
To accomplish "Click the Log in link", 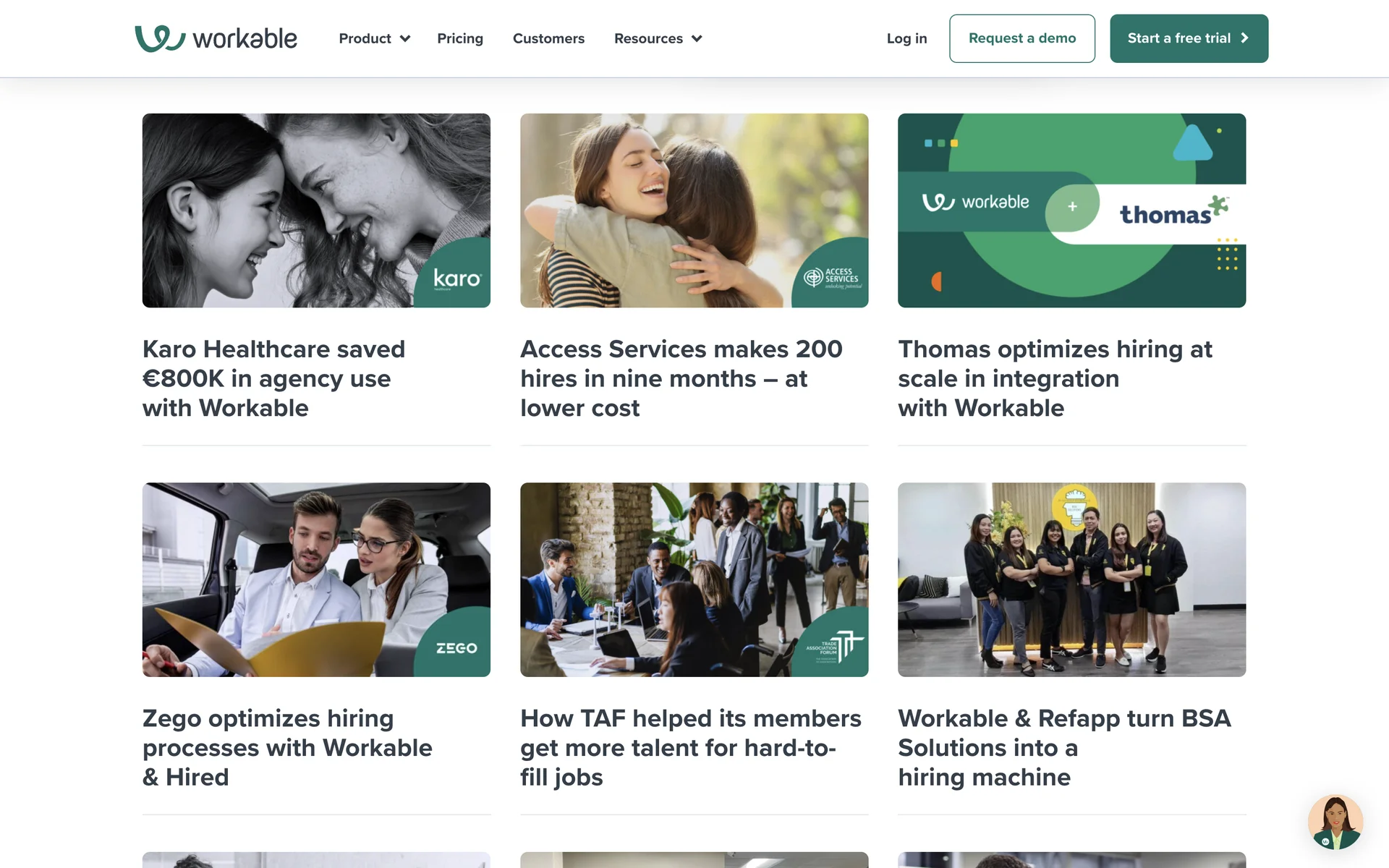I will 906,38.
